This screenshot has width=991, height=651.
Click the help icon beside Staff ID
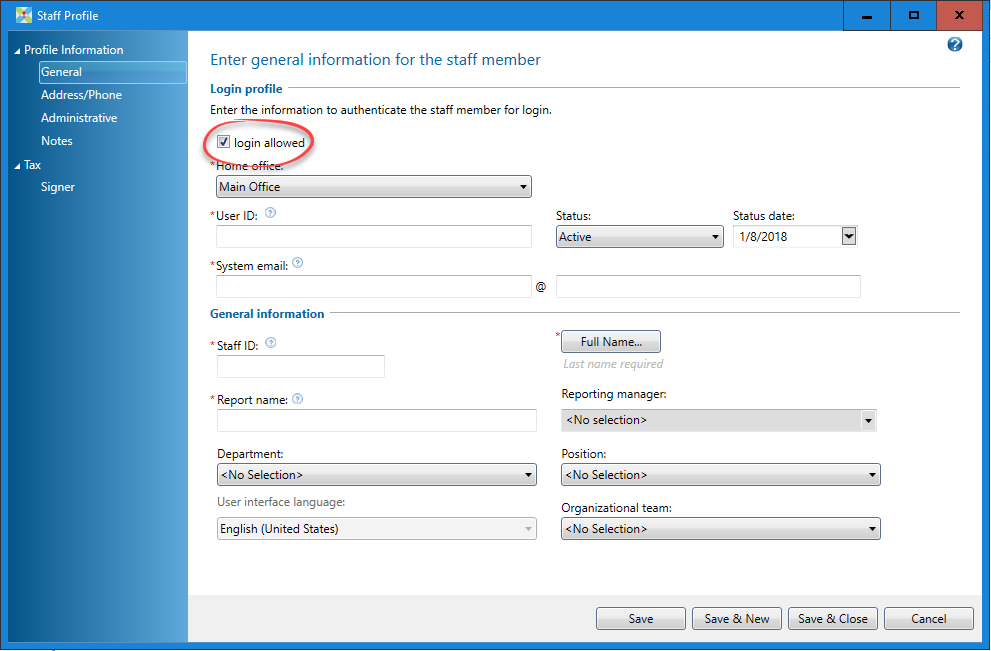271,343
